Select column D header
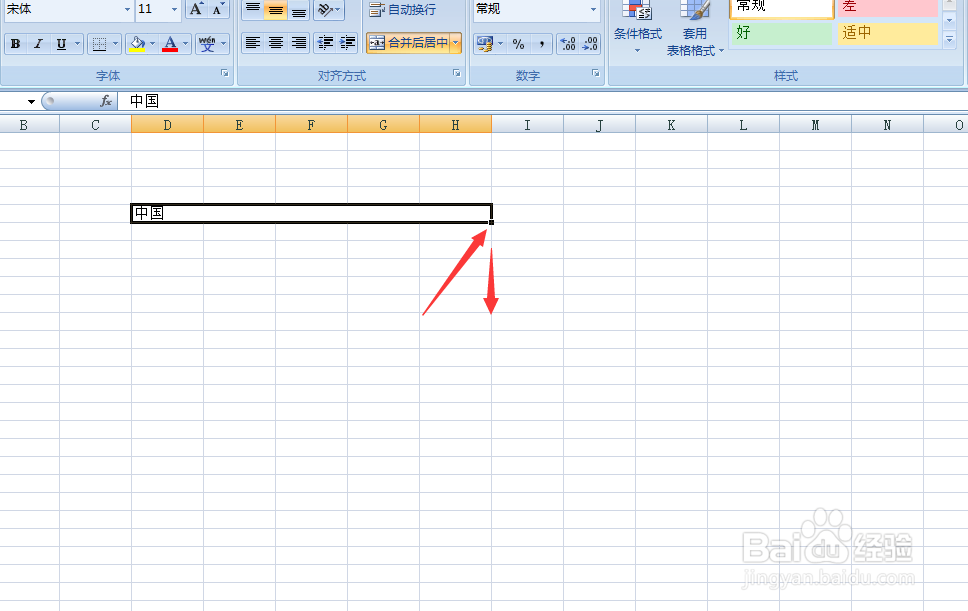The width and height of the screenshot is (968, 611). click(167, 125)
